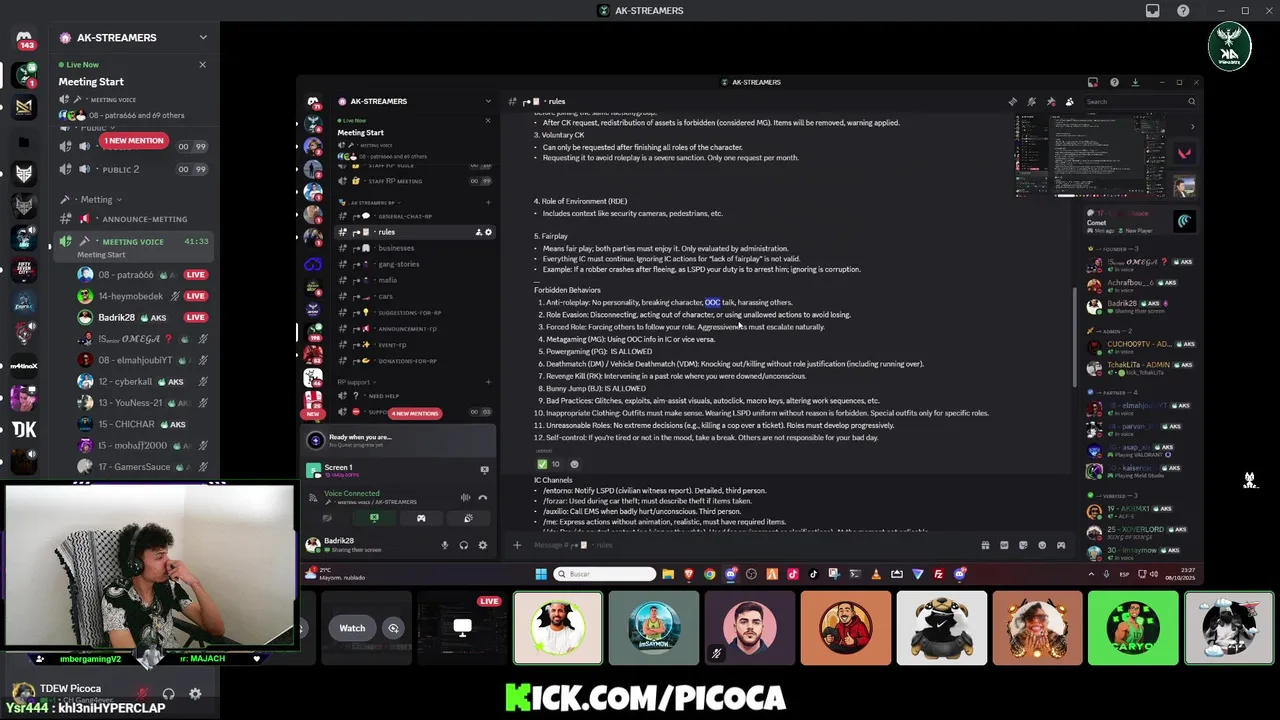The height and width of the screenshot is (720, 1280).
Task: Deafen Badrik28's headphones in user panel
Action: coord(464,545)
